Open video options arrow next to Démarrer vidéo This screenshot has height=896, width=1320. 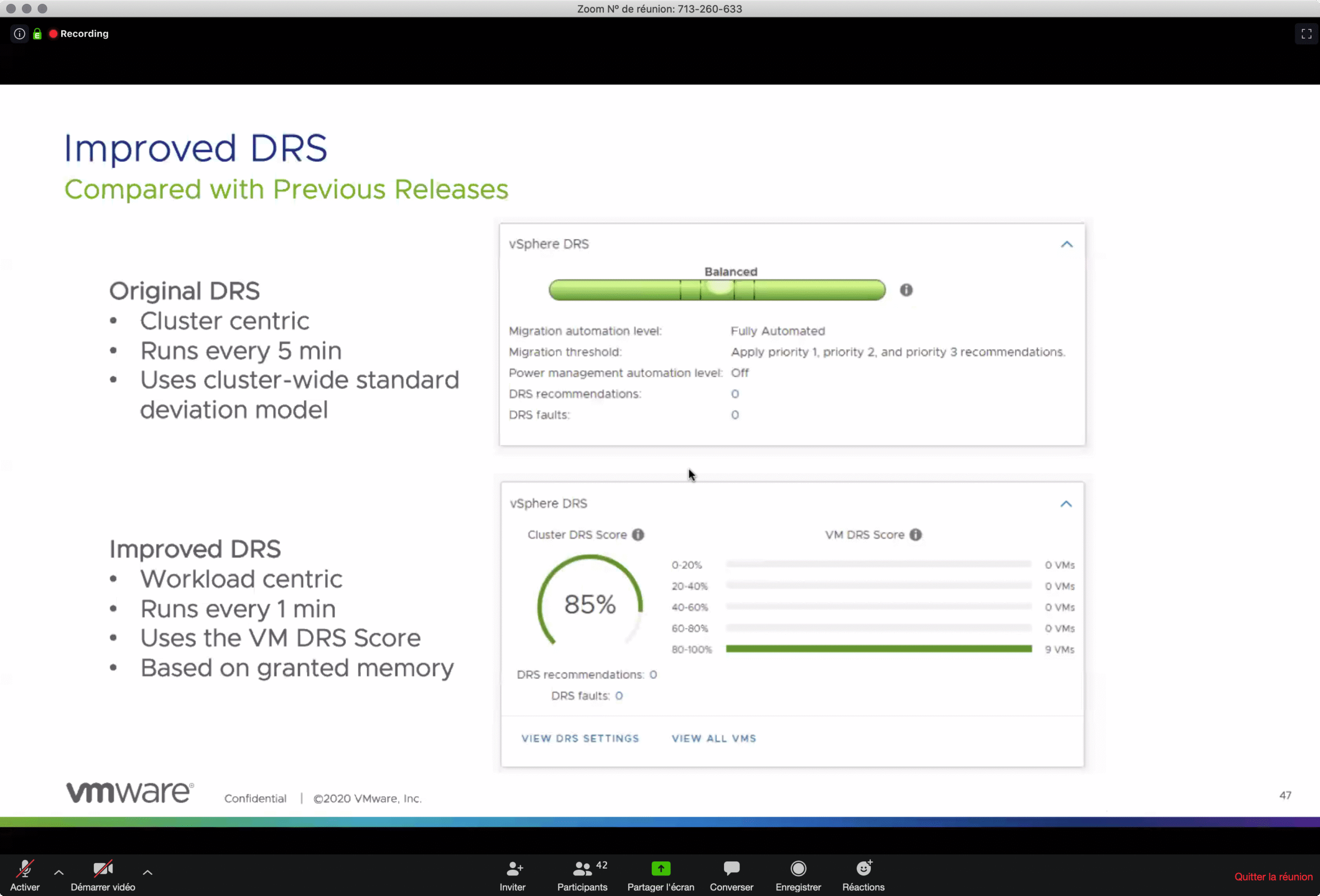click(147, 872)
